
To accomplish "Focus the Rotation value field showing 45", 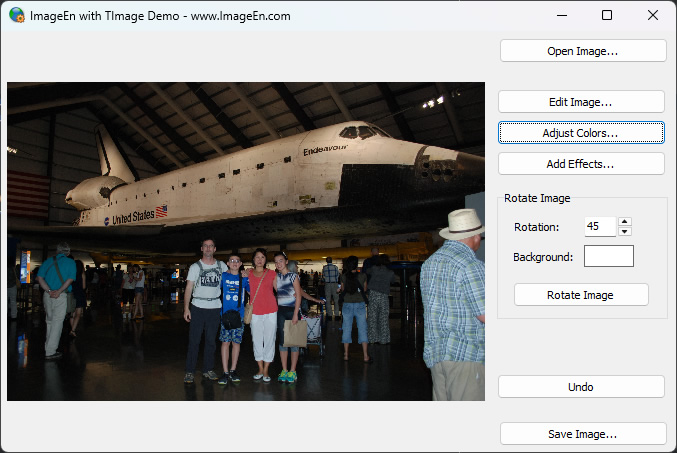I will (x=600, y=226).
